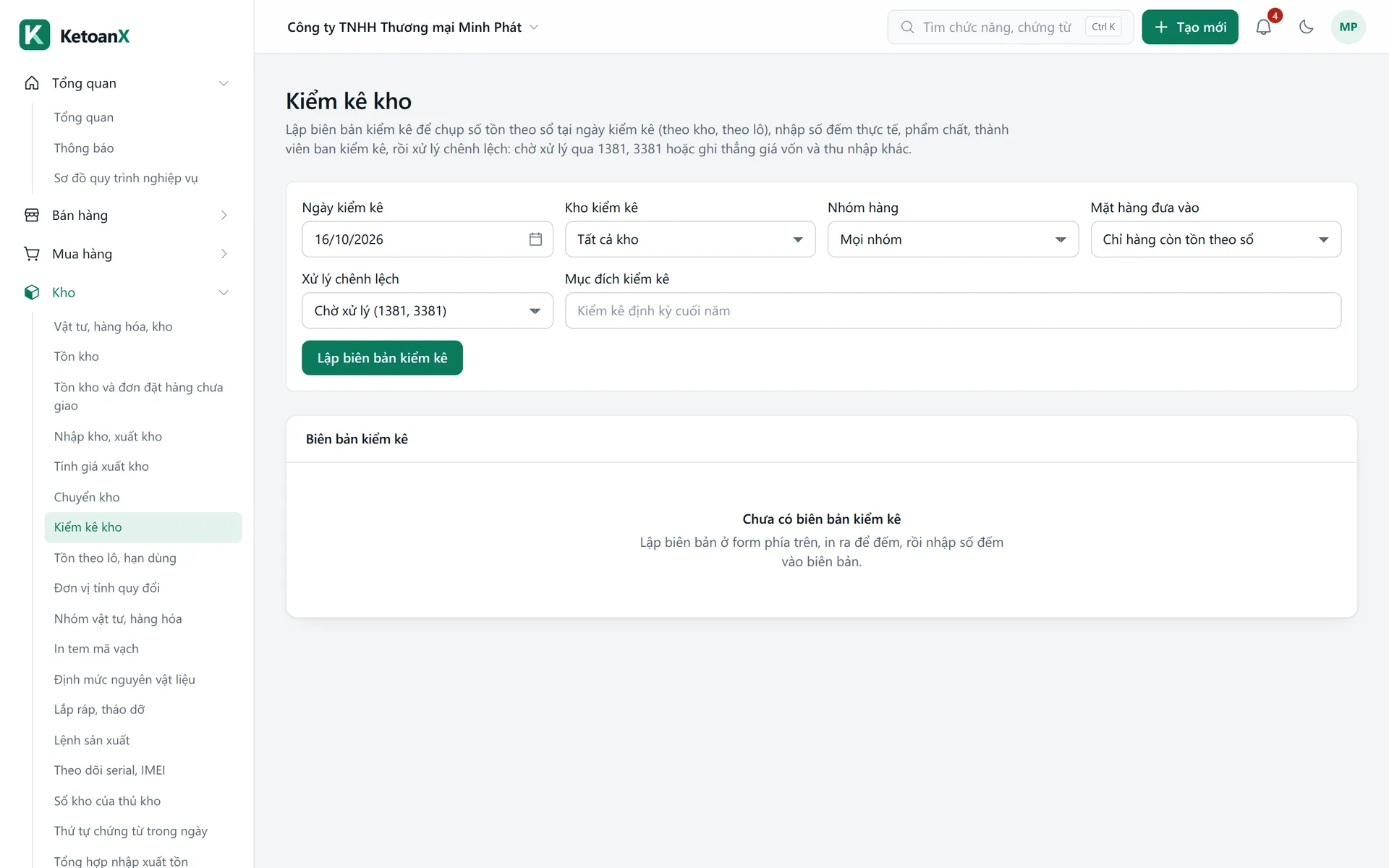
Task: Toggle dark mode moon icon
Action: coord(1306,27)
